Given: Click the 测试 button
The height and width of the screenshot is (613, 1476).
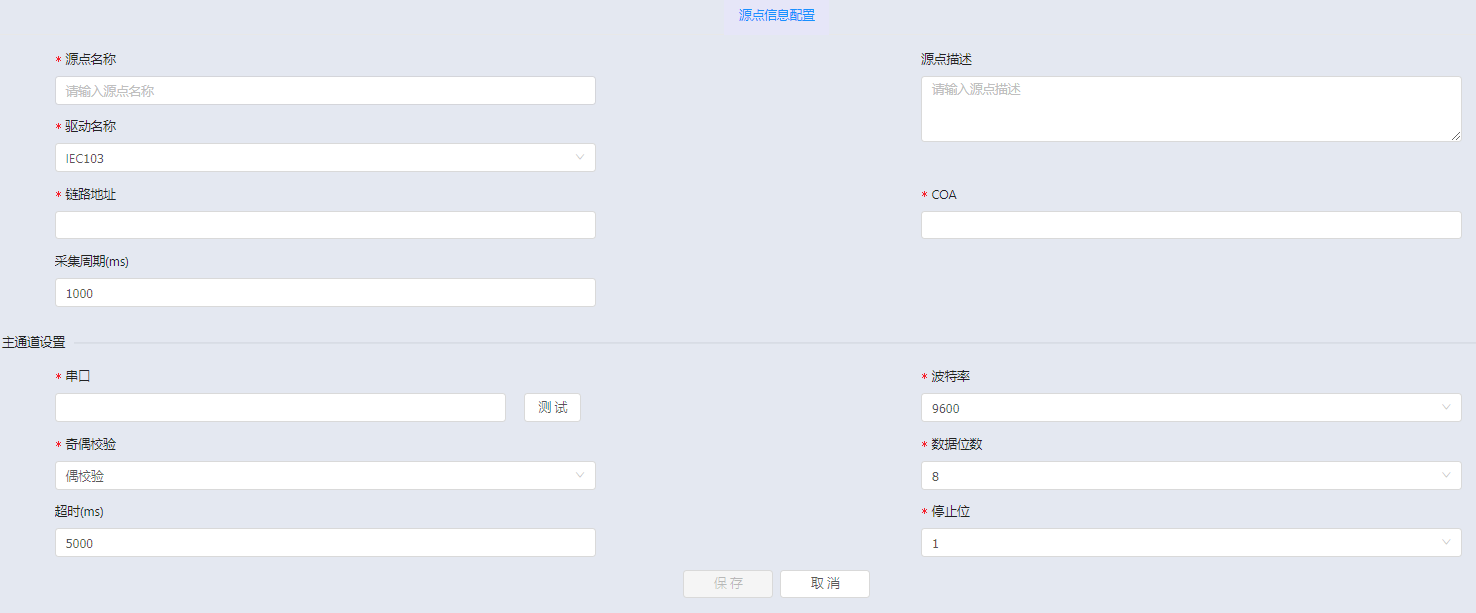Looking at the screenshot, I should (x=552, y=408).
